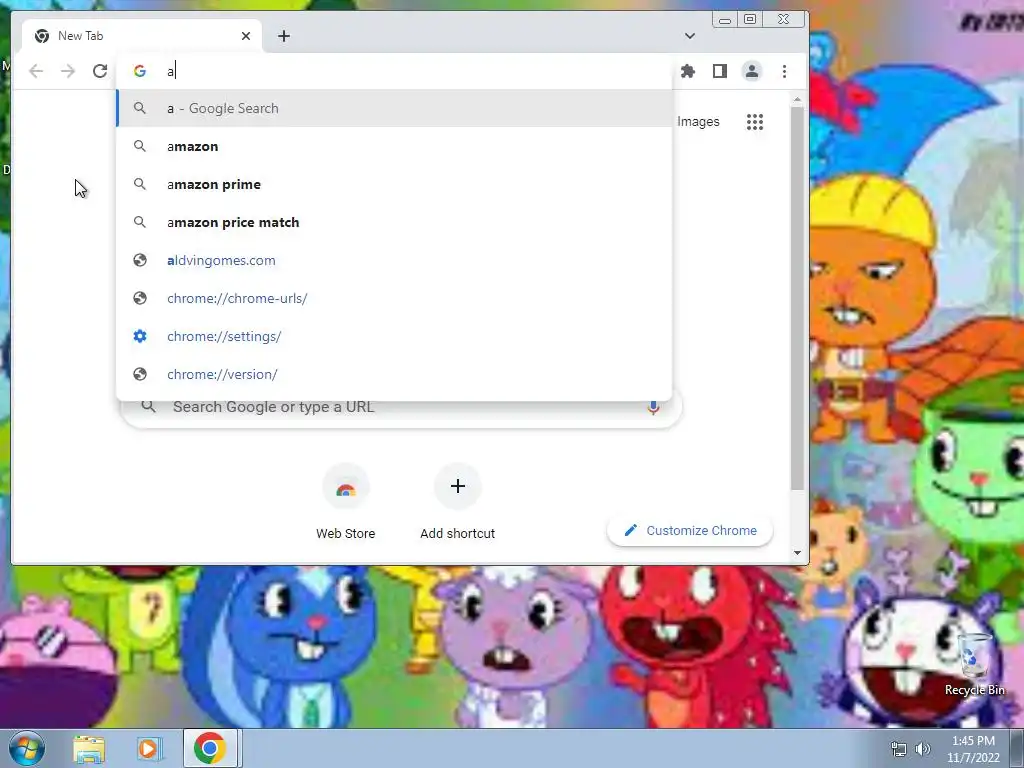
Task: Click the Add shortcut plus icon
Action: pyautogui.click(x=458, y=486)
